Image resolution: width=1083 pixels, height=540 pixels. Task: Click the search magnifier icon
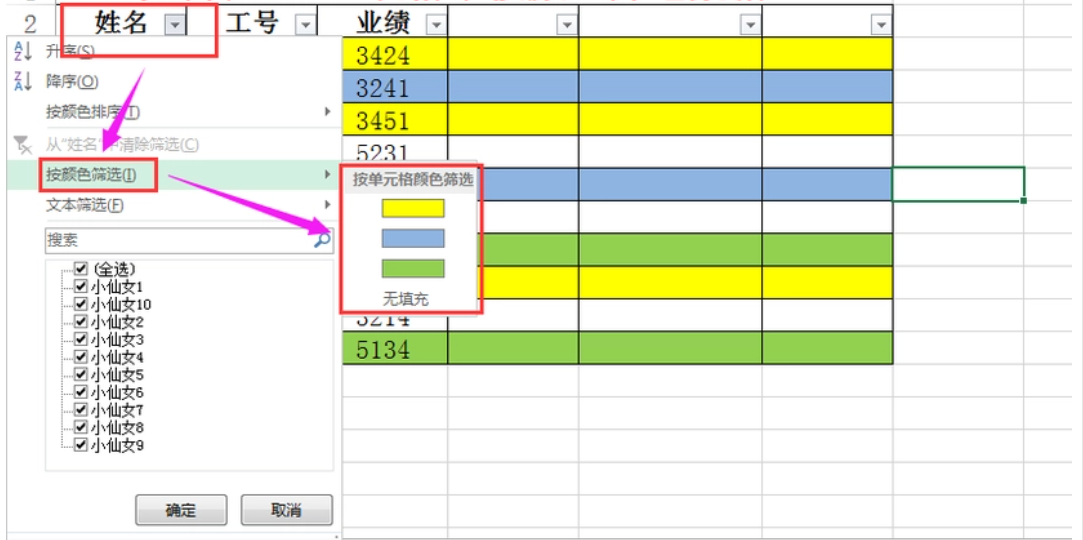pyautogui.click(x=323, y=240)
